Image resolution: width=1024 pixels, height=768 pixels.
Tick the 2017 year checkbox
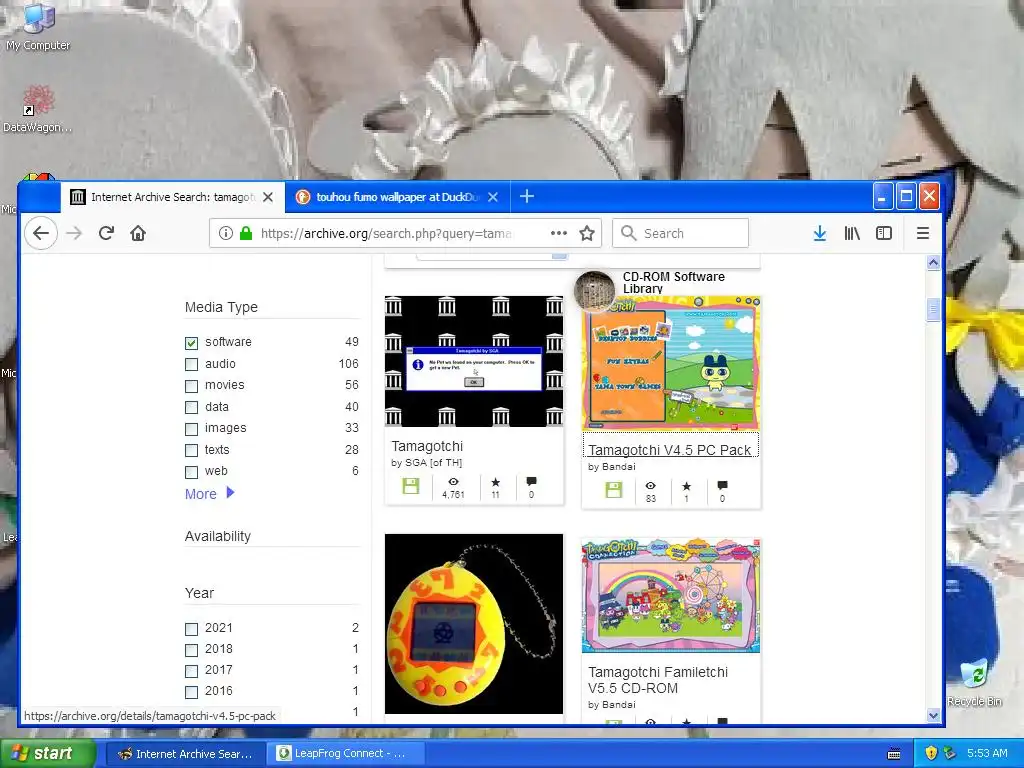point(191,671)
